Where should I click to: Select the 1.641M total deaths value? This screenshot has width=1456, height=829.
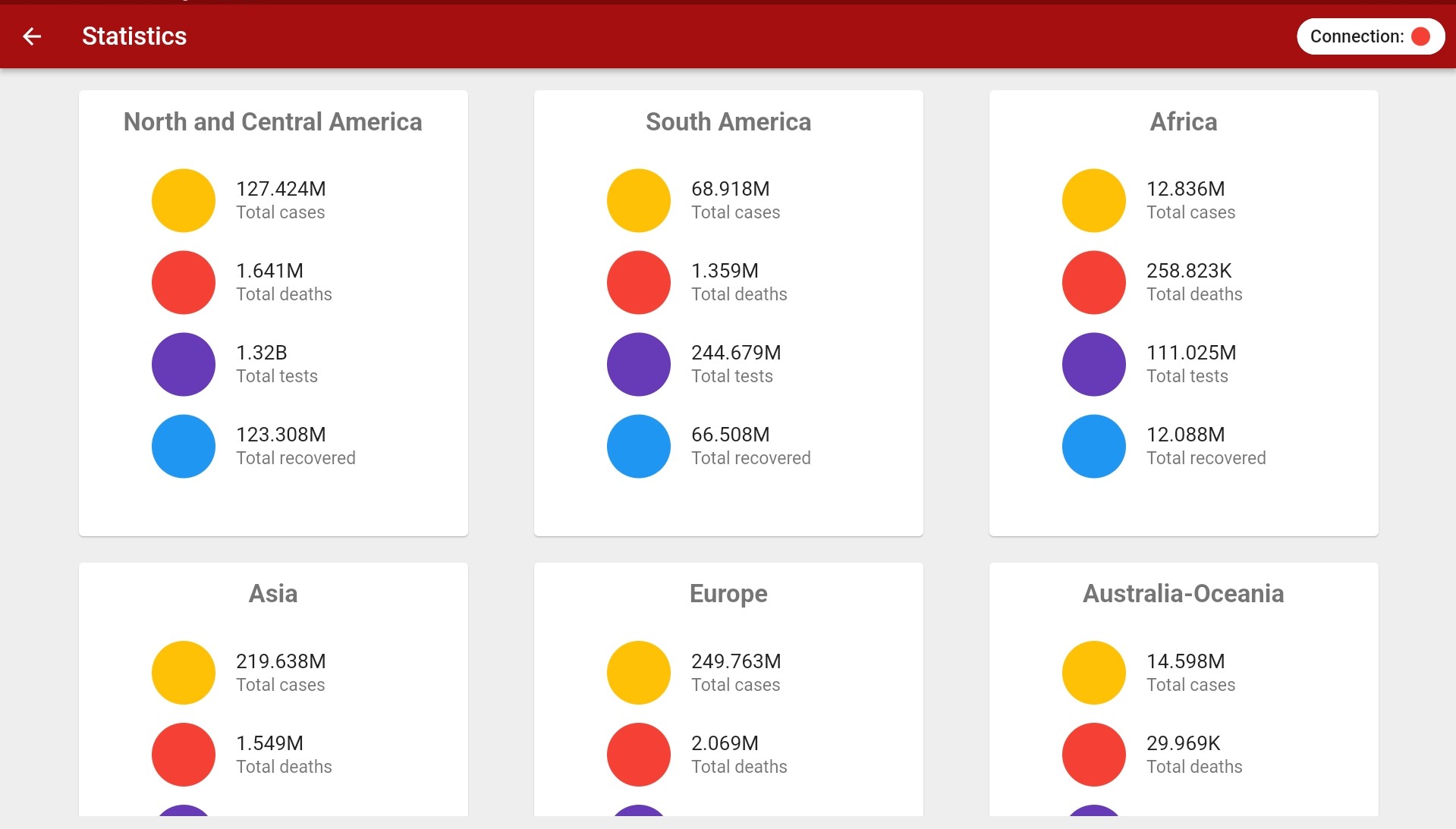click(269, 271)
